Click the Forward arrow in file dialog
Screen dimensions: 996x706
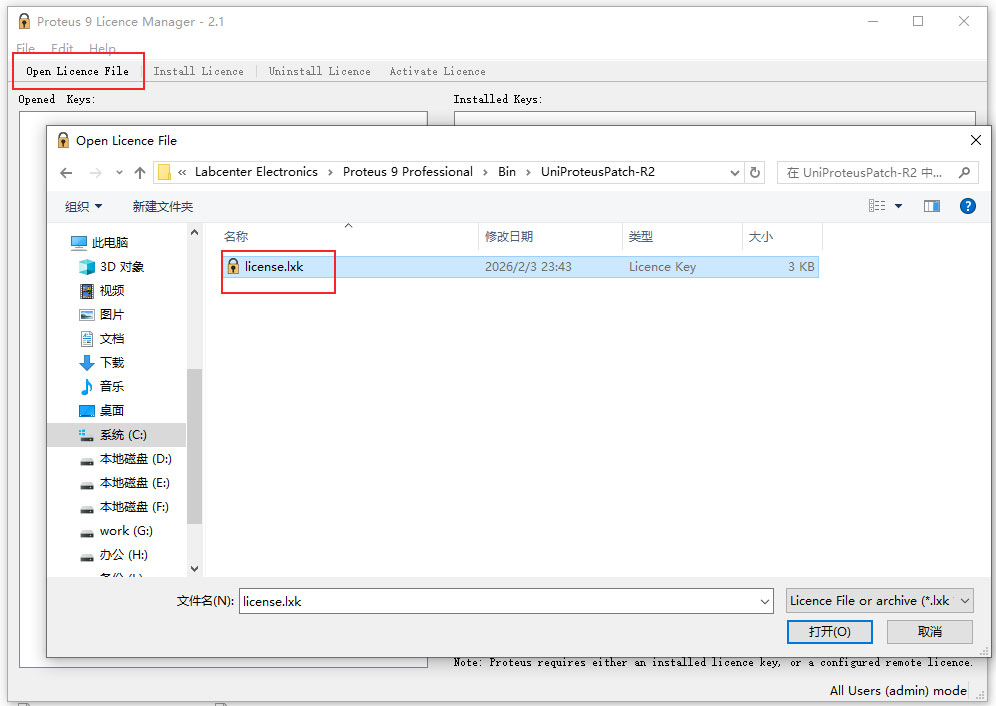(x=95, y=173)
